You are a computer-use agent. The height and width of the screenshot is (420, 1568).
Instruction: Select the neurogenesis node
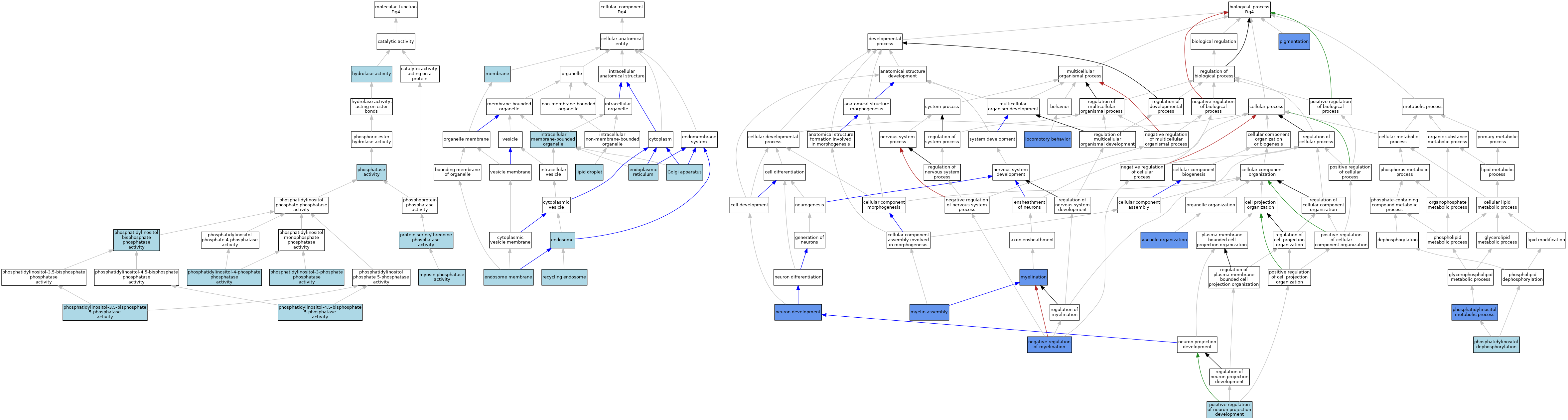[809, 205]
